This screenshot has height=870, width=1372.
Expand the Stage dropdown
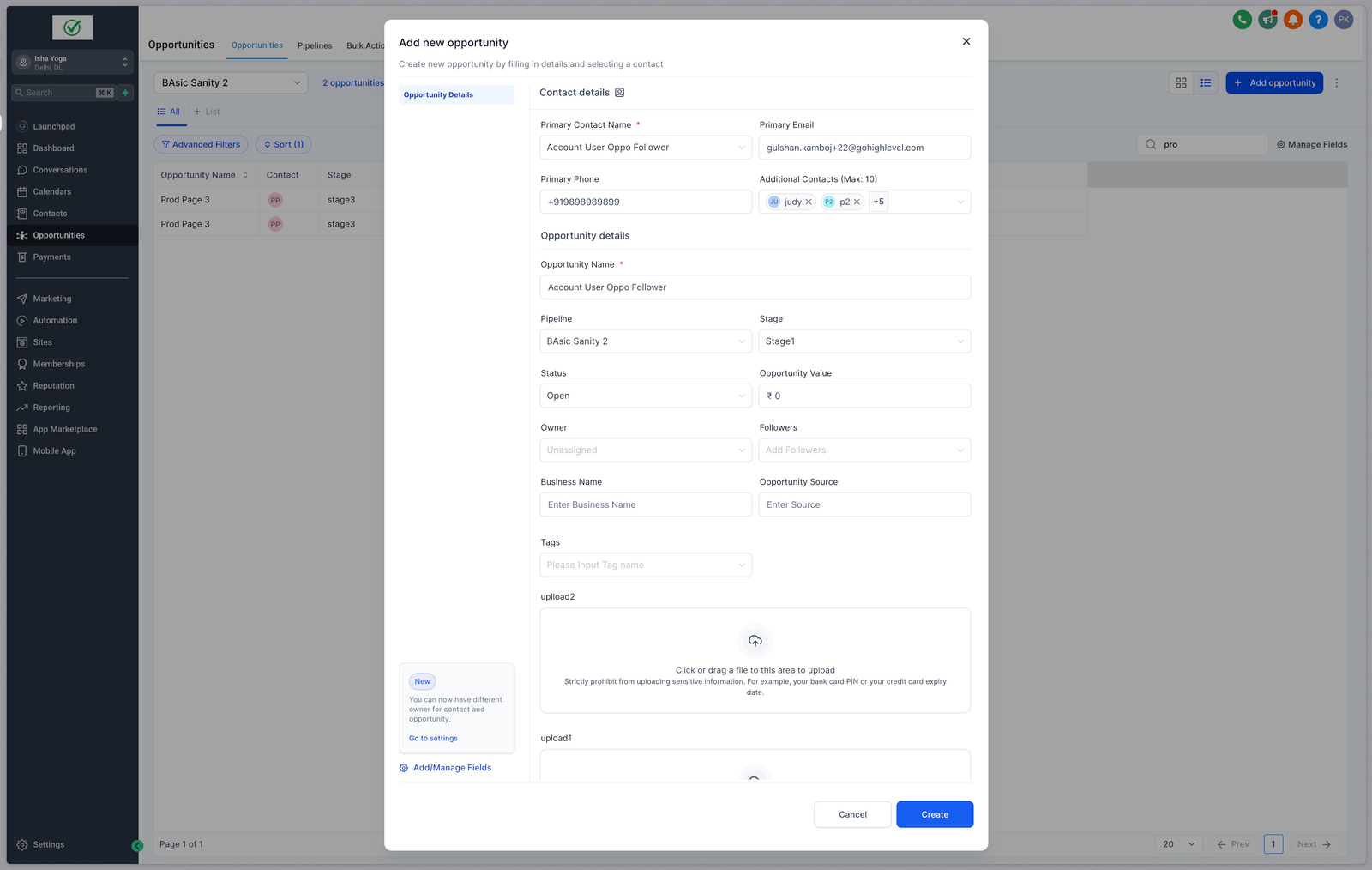coord(864,341)
